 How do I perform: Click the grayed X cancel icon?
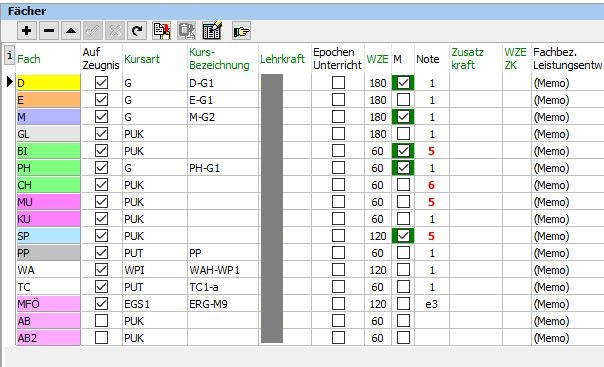pos(115,30)
